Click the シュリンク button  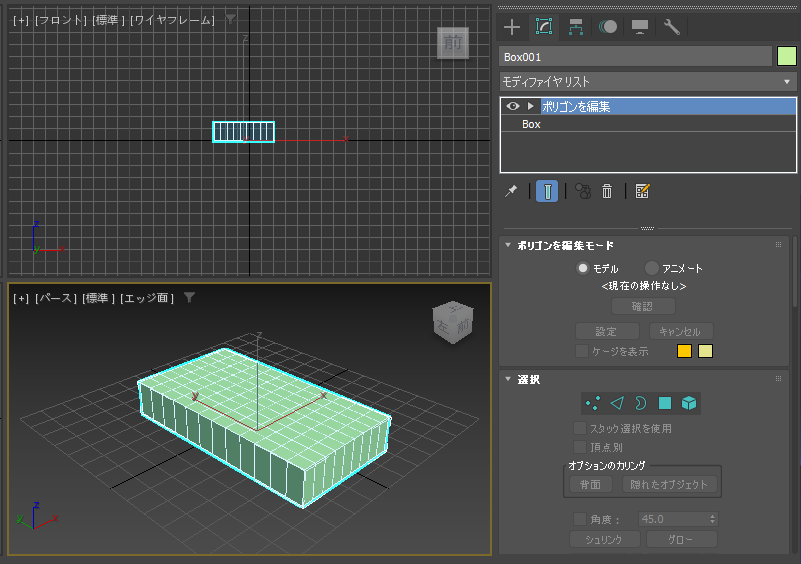[604, 539]
